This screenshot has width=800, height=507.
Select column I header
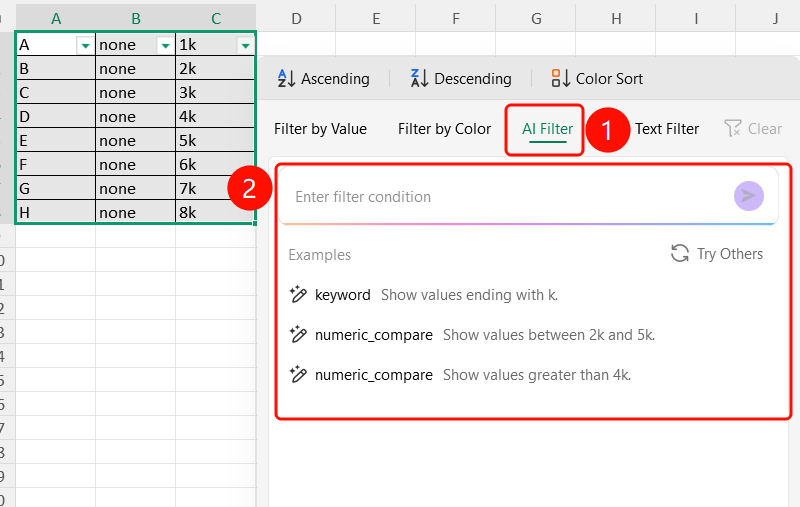coord(696,19)
